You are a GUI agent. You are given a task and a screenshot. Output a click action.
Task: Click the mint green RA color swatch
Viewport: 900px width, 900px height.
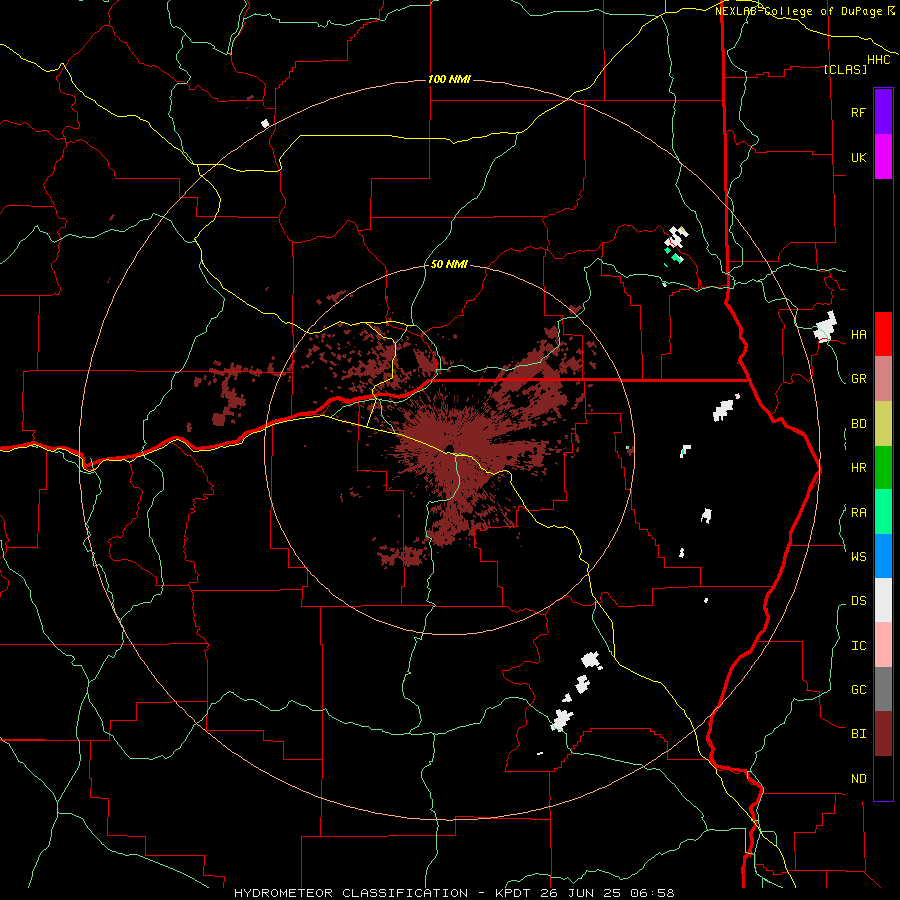[x=883, y=512]
